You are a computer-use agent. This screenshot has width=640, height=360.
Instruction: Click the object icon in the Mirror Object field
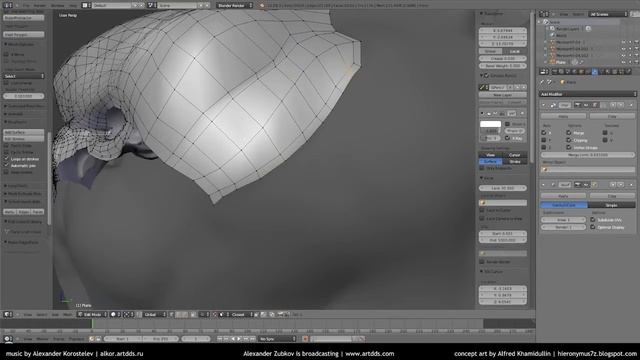(546, 169)
